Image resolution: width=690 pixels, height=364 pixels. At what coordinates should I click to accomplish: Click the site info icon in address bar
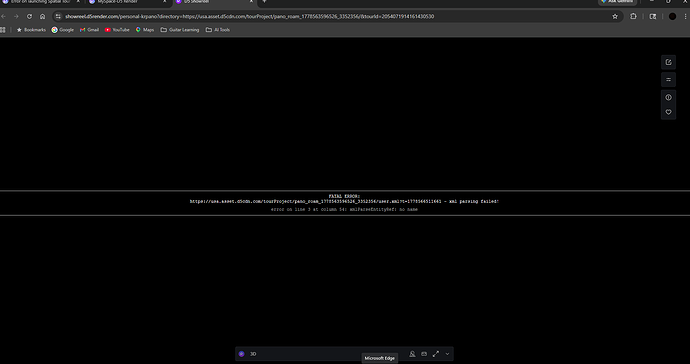click(x=58, y=16)
